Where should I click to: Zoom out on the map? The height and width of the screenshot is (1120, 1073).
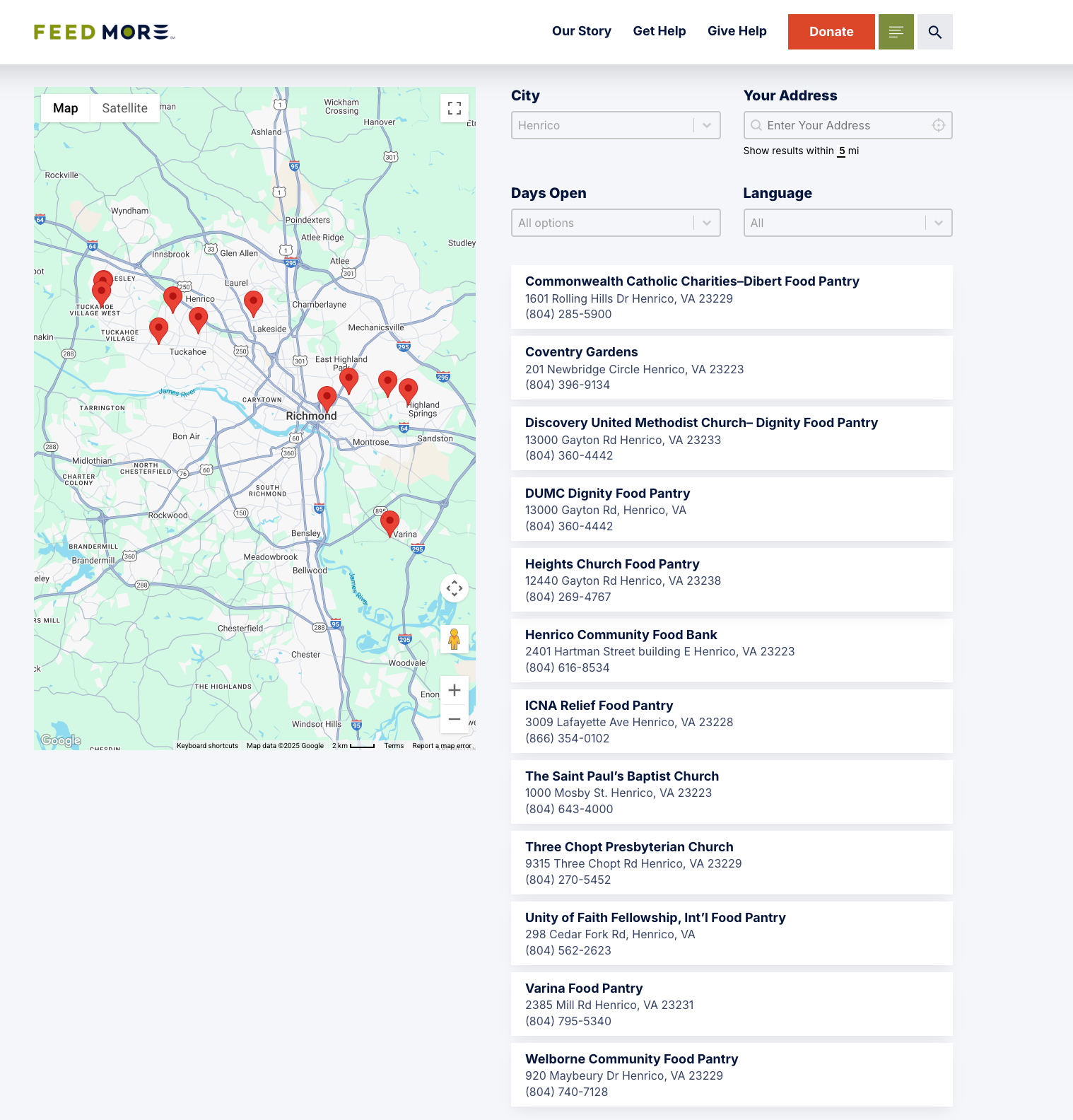[x=455, y=719]
